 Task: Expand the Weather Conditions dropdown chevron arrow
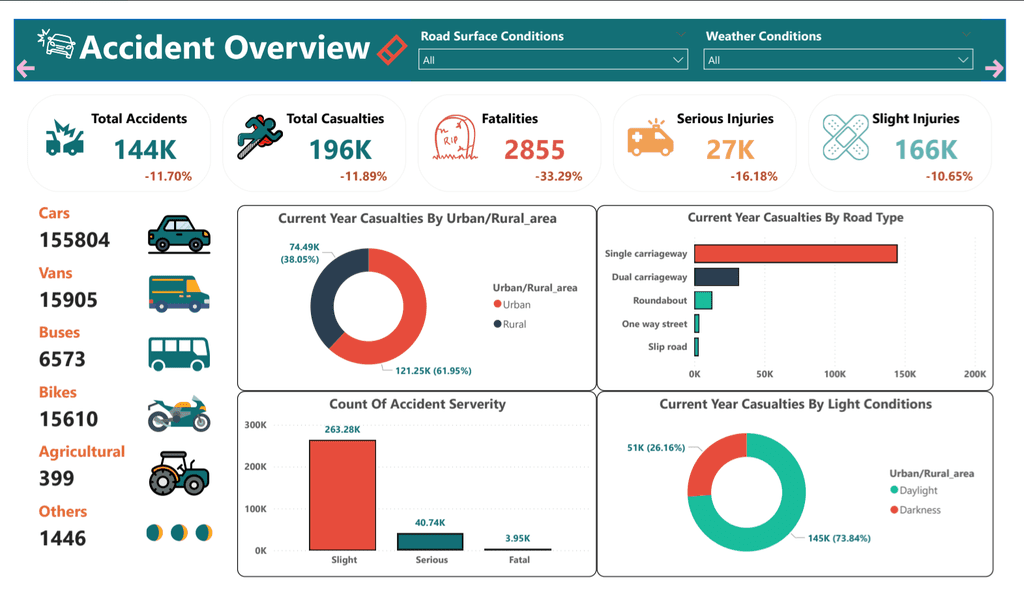coord(963,59)
